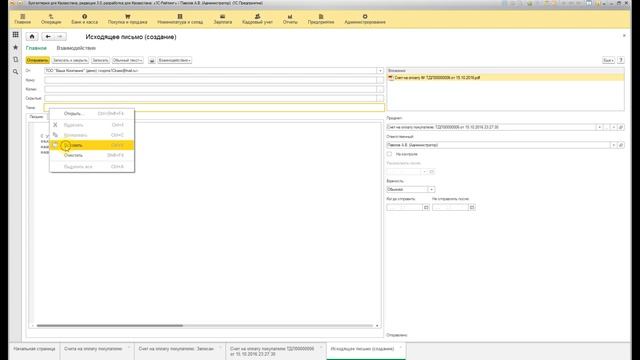Open the Отчеты section
Image resolution: width=640 pixels, height=360 pixels.
click(x=290, y=19)
